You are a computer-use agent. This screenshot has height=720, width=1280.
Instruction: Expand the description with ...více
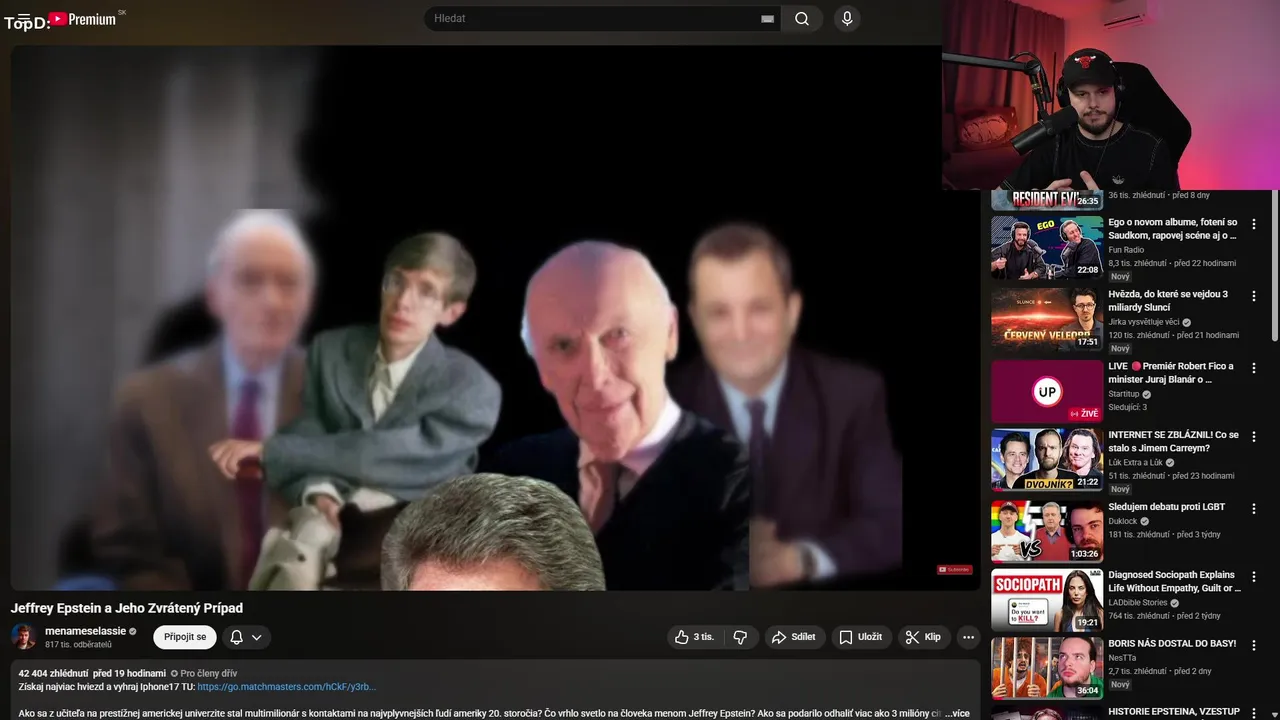click(957, 713)
